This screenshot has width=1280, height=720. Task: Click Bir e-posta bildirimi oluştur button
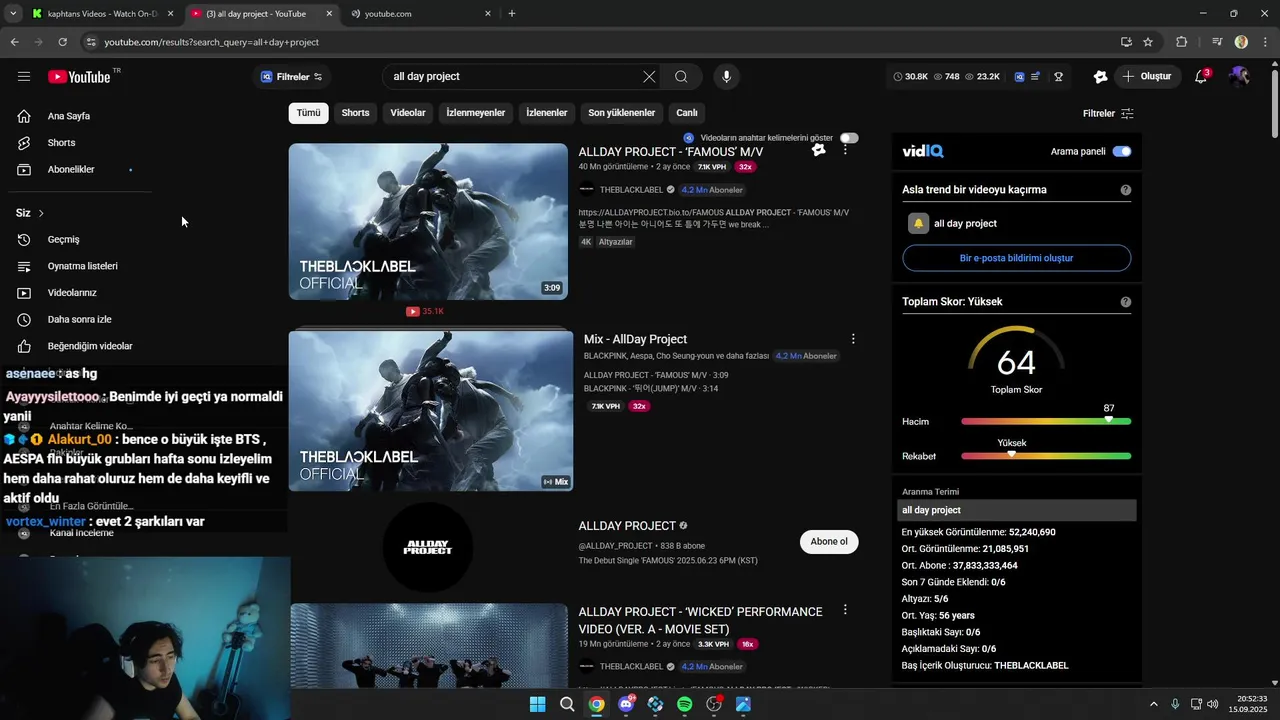point(1017,258)
